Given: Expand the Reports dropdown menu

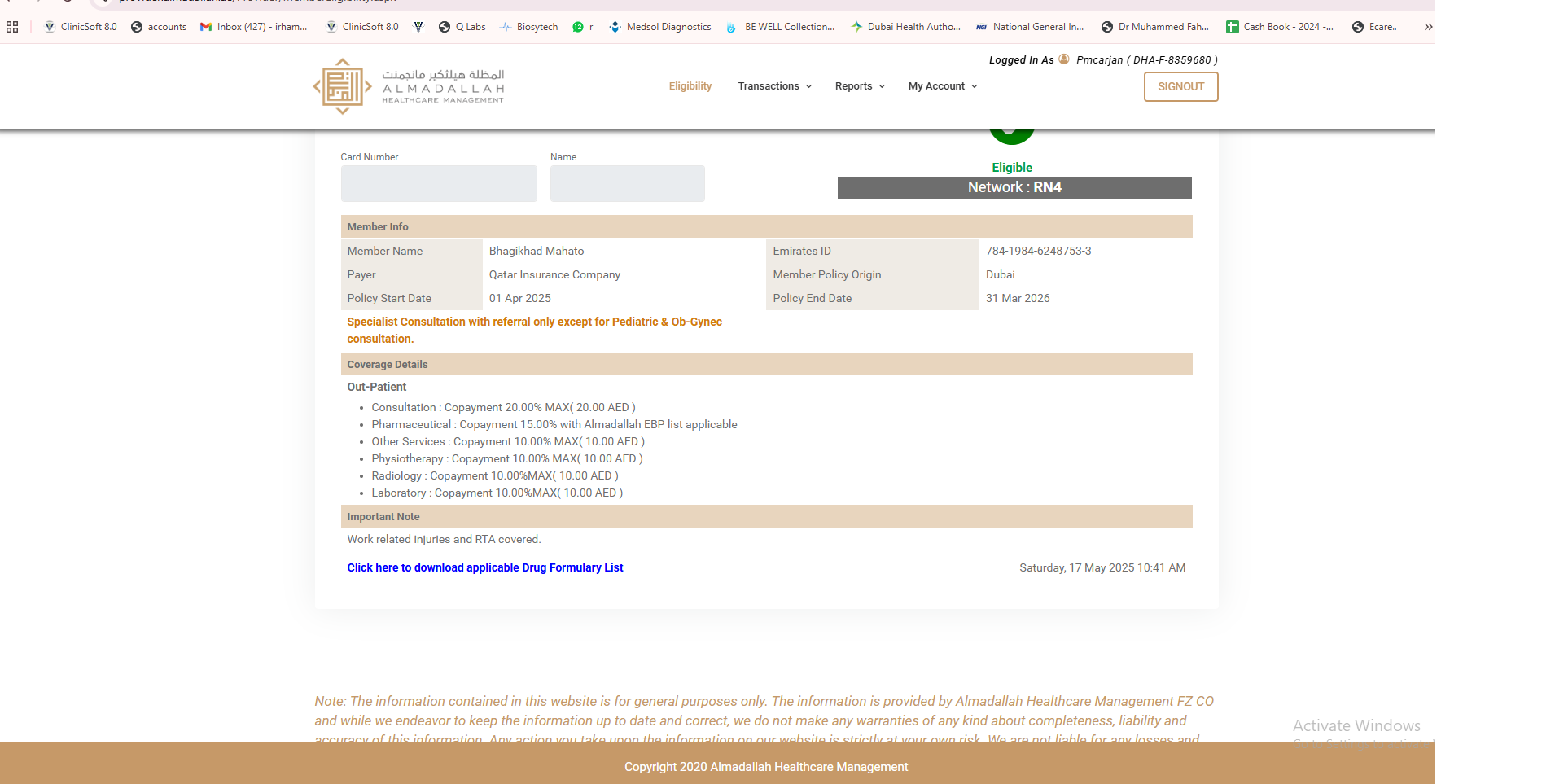Looking at the screenshot, I should pyautogui.click(x=860, y=86).
